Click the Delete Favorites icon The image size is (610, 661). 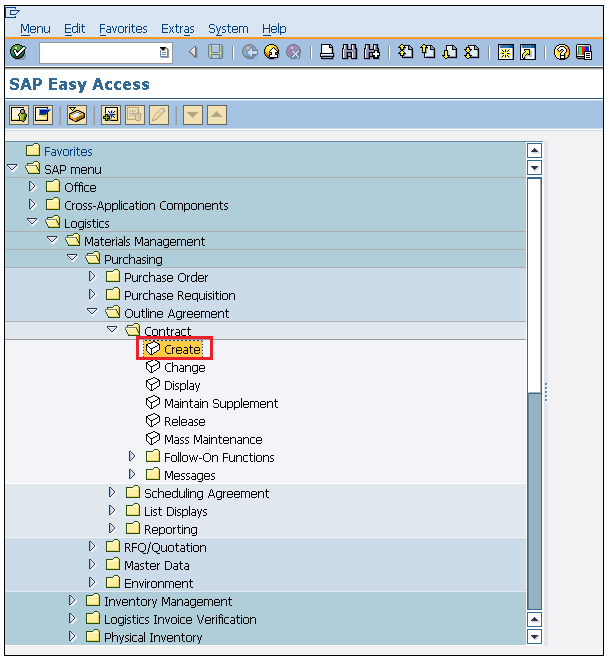pos(135,115)
